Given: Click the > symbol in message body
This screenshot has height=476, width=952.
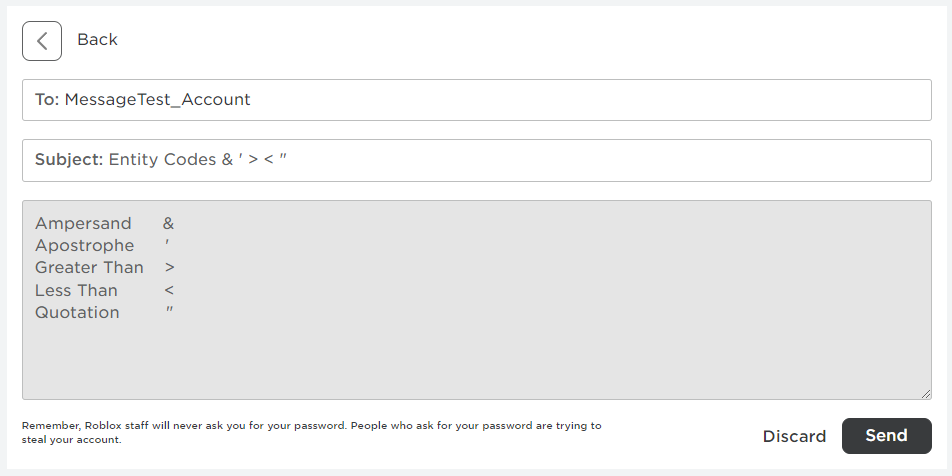Looking at the screenshot, I should point(170,268).
